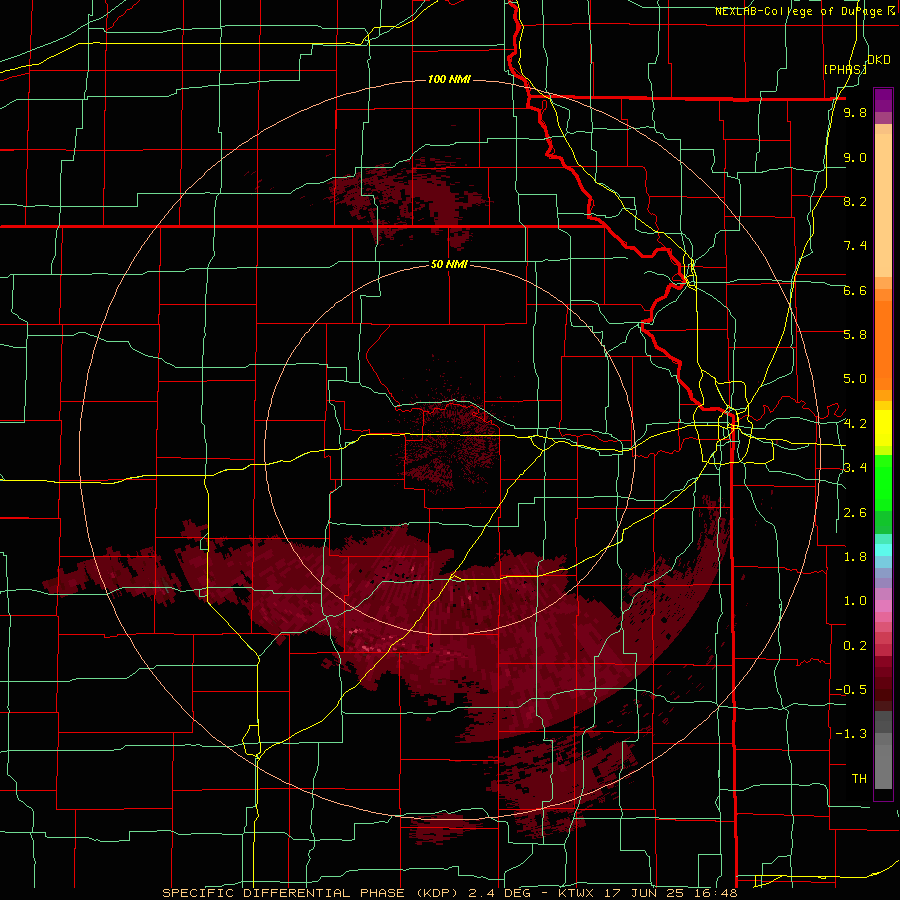Click the 50 NMI range ring label
This screenshot has width=900, height=900.
[449, 264]
